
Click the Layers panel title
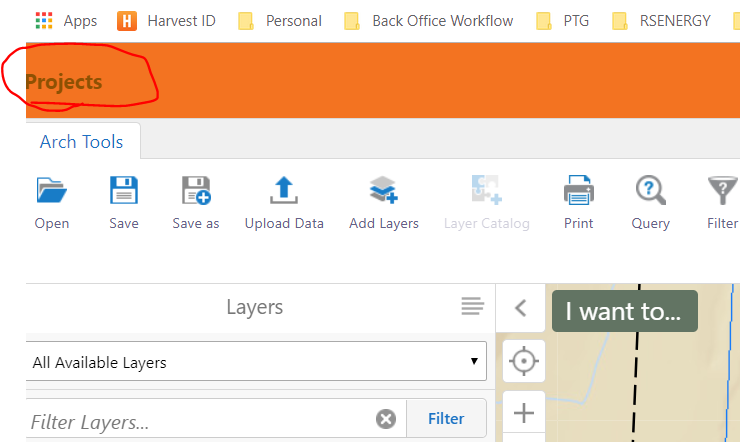click(x=254, y=307)
